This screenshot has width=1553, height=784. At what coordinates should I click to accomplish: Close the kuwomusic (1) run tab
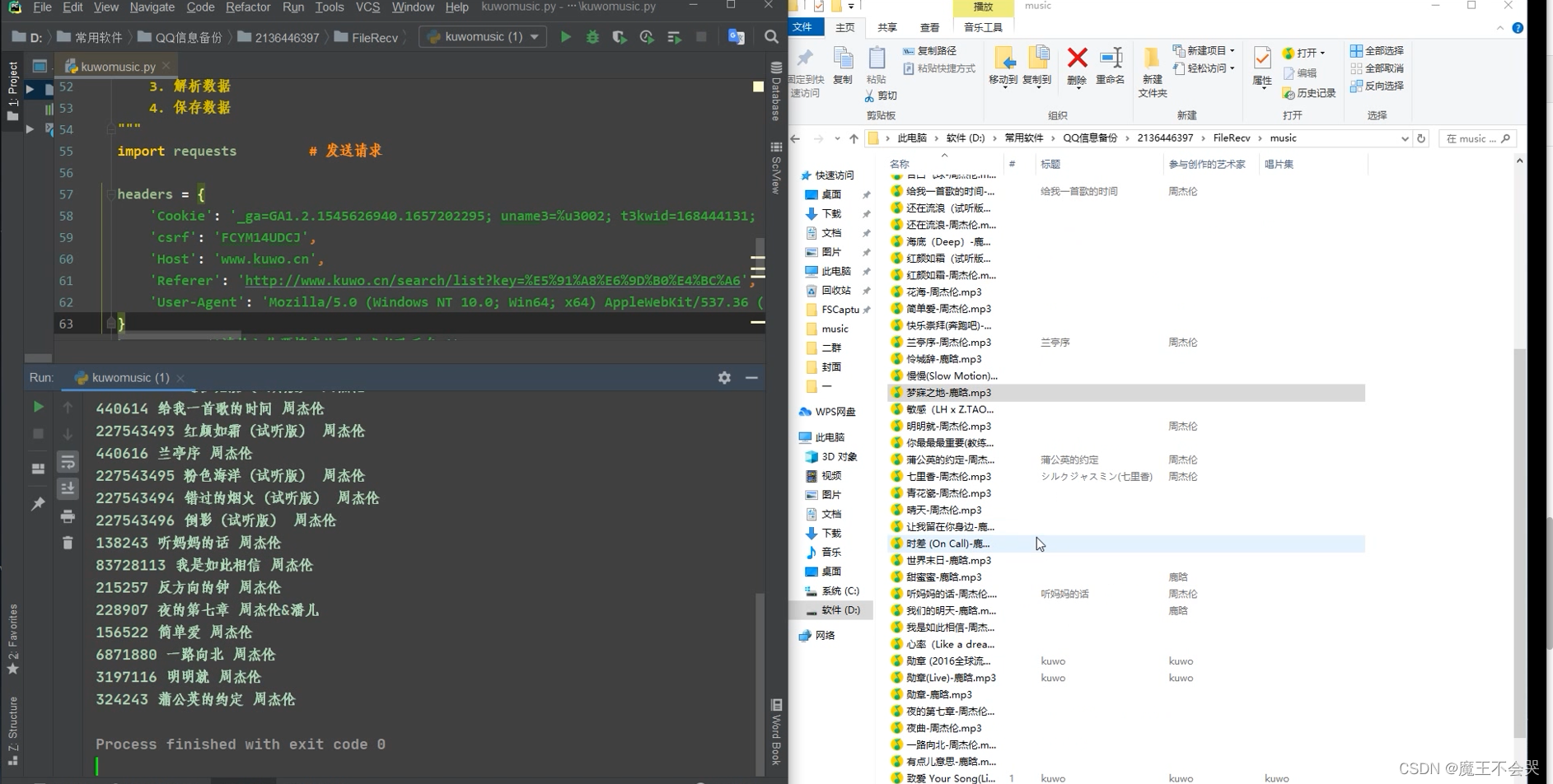click(x=180, y=378)
